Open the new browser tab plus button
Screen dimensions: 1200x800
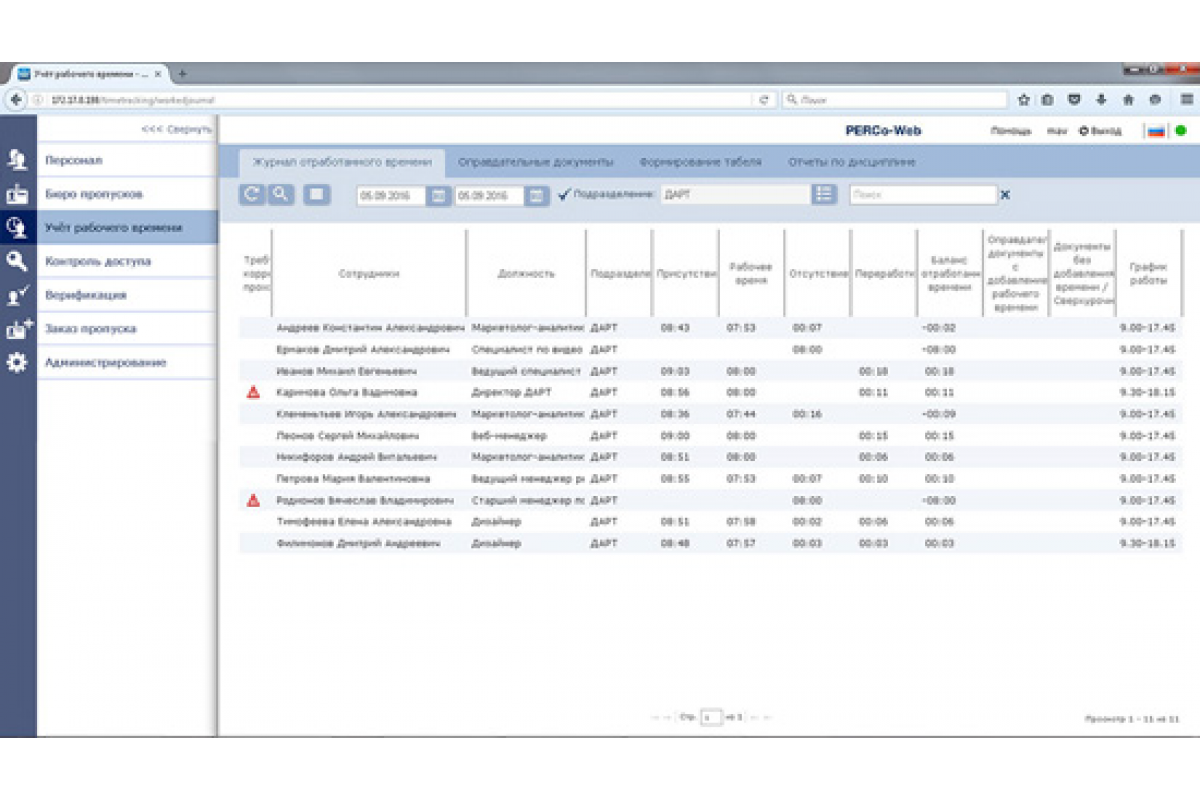(x=183, y=74)
